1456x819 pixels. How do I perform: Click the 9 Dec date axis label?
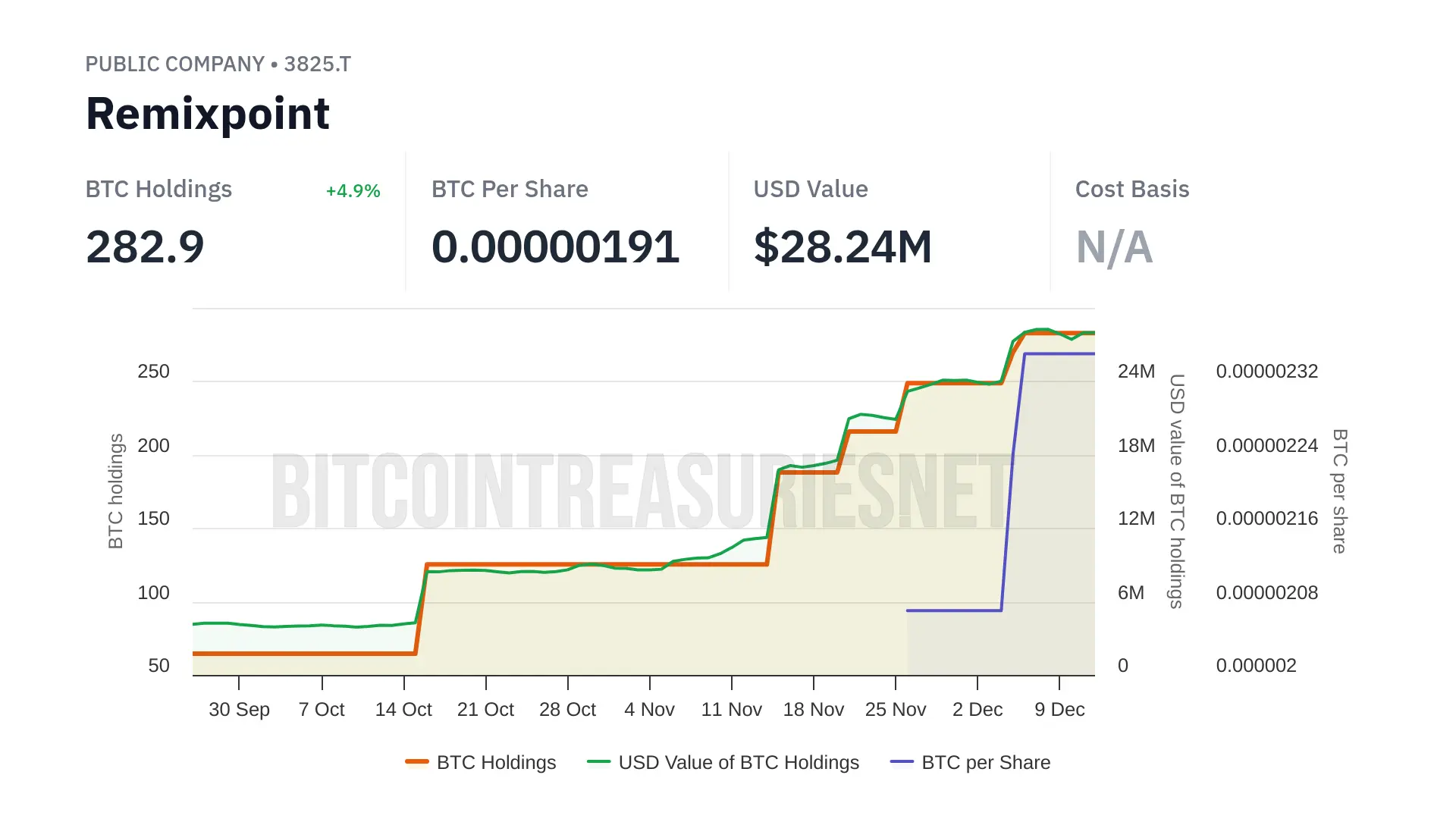coord(1059,710)
